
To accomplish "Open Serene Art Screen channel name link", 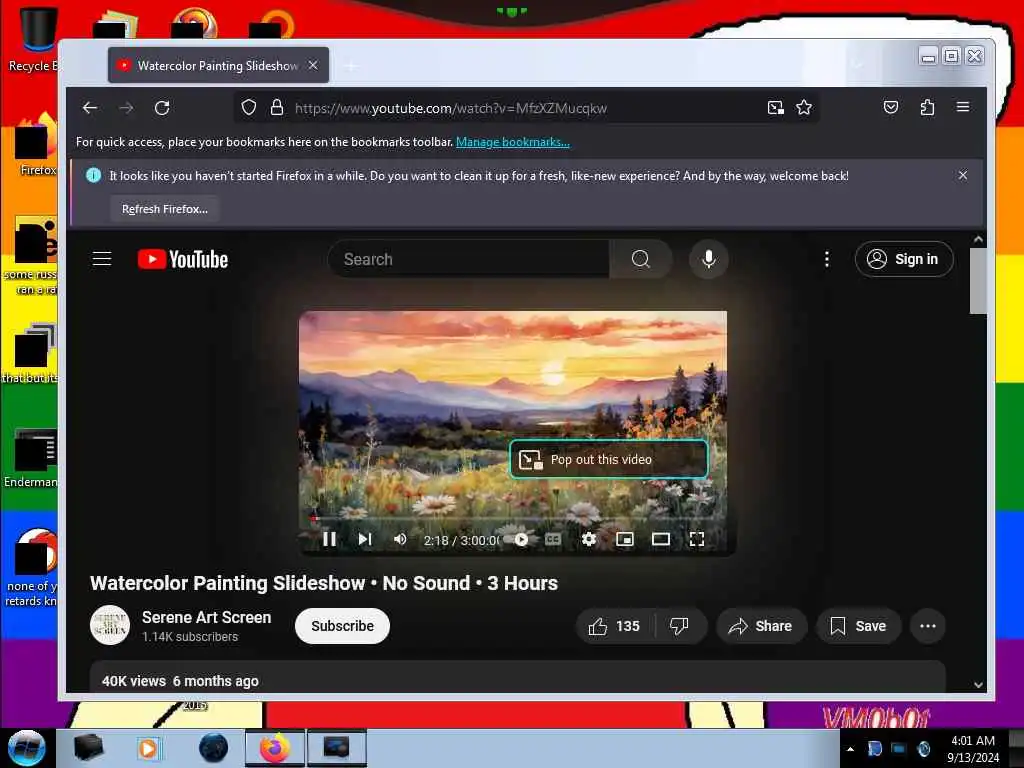I will point(206,617).
